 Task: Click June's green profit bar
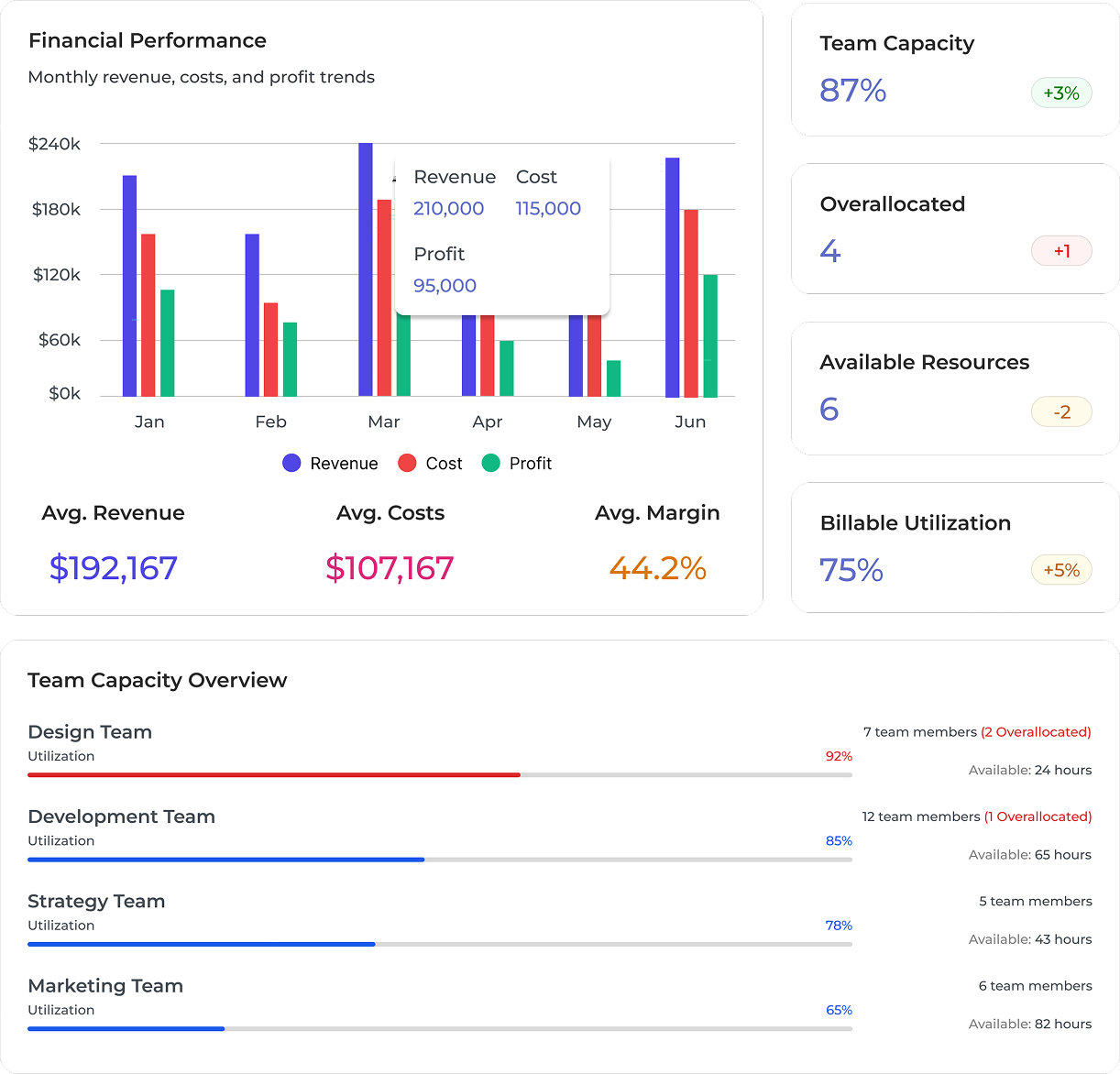click(709, 335)
